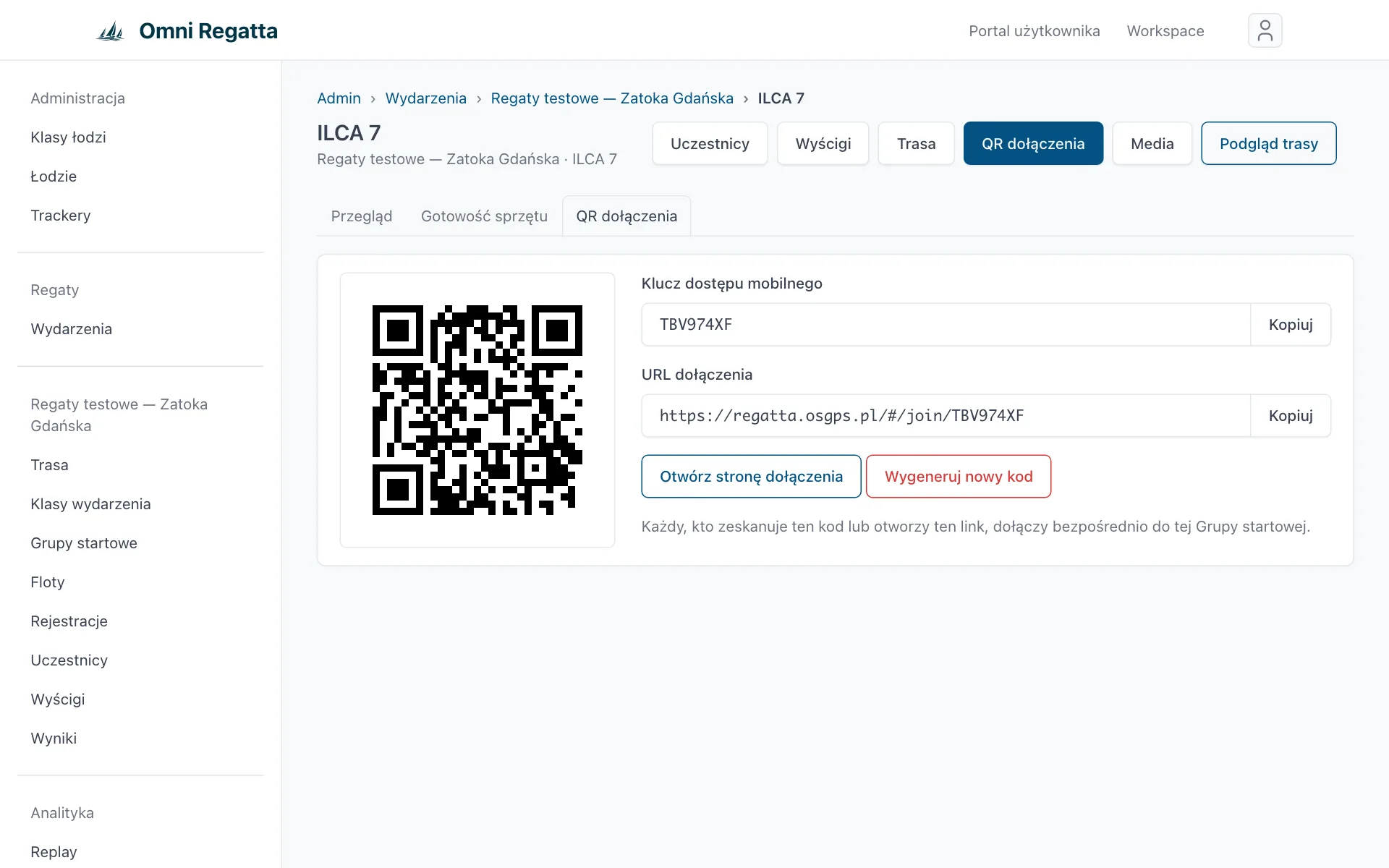
Task: Open Regaty testowe — Zatoka Gdańska breadcrumb
Action: pyautogui.click(x=612, y=98)
